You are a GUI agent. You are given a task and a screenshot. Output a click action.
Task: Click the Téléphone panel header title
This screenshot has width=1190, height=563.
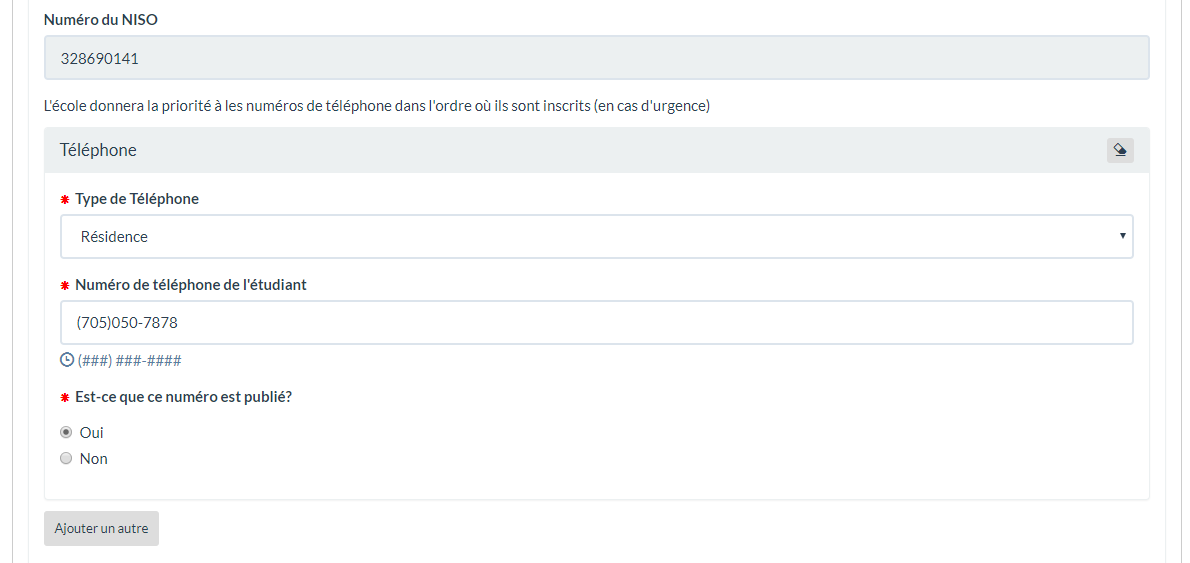pos(98,150)
